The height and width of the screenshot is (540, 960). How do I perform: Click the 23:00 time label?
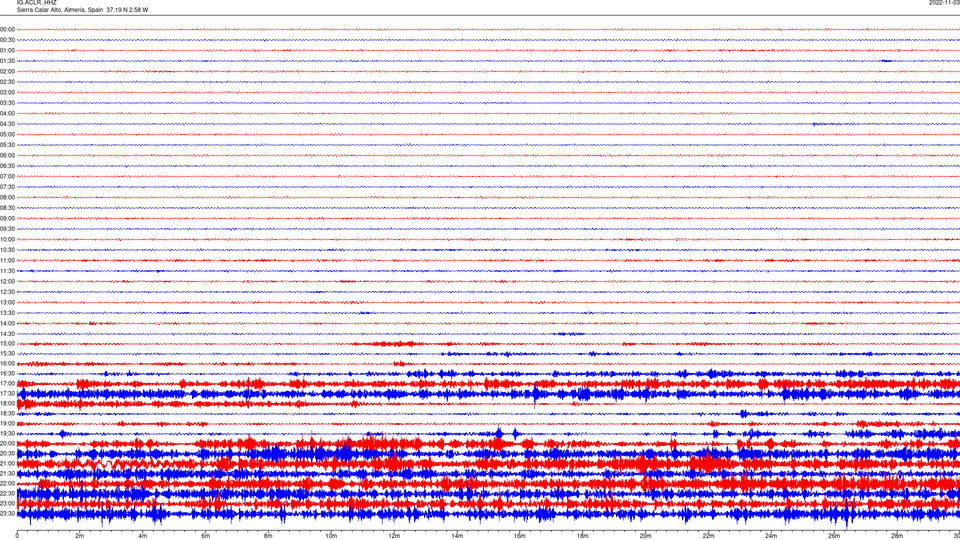tap(7, 503)
